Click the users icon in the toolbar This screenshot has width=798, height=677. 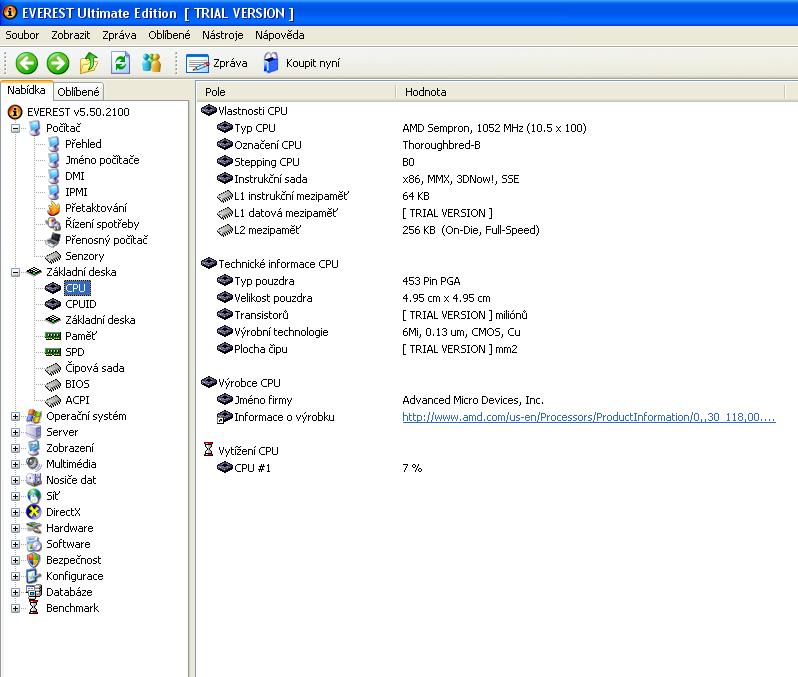click(x=152, y=63)
